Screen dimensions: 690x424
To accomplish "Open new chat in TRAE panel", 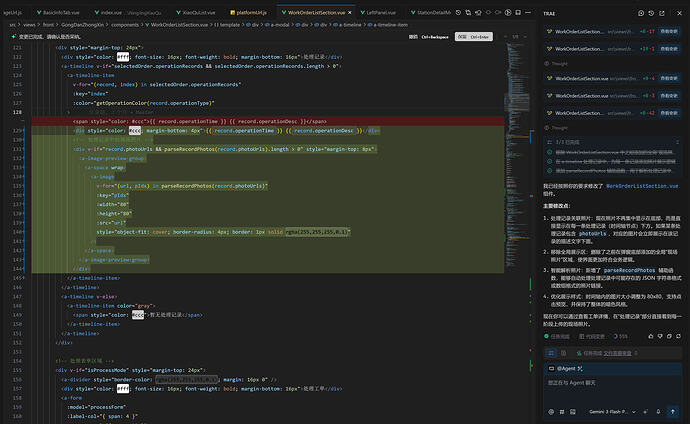I will [x=641, y=13].
